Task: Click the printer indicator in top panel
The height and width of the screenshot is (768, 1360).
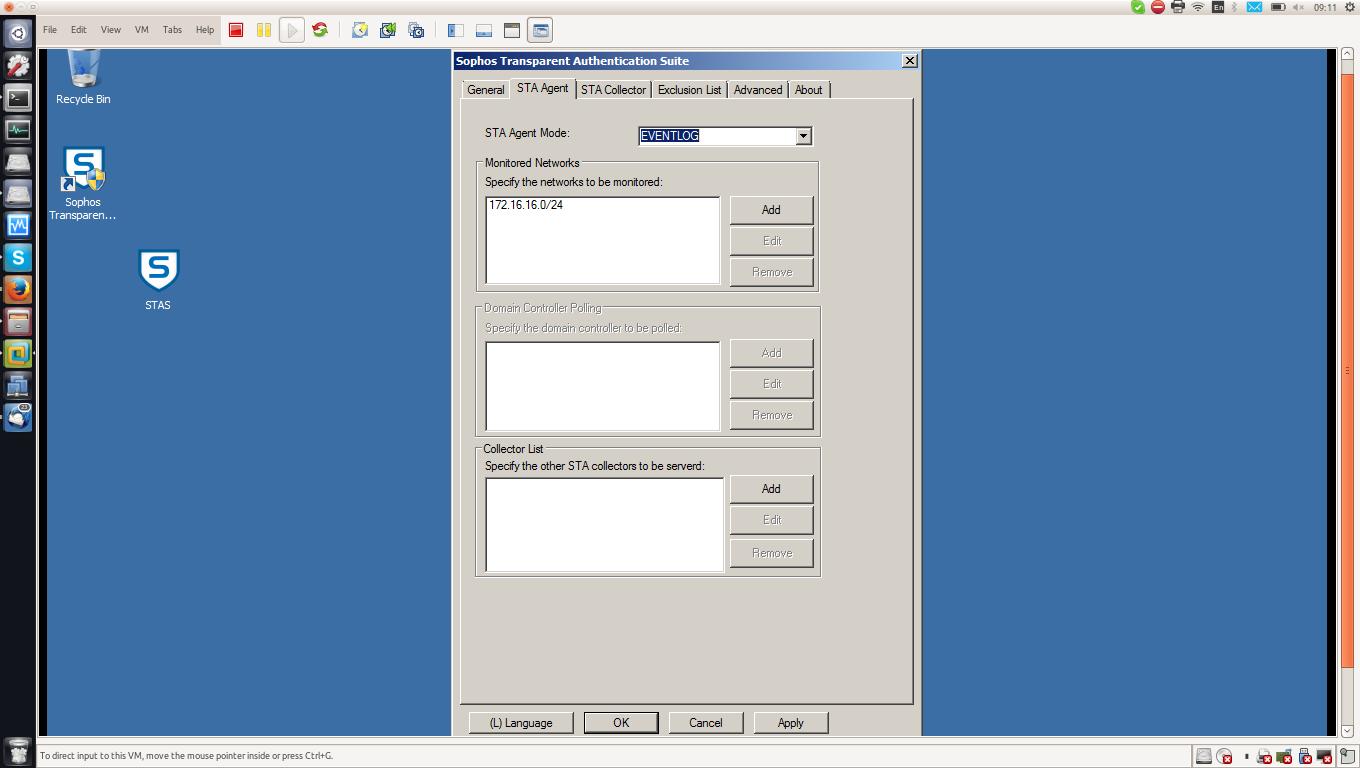Action: tap(1178, 7)
